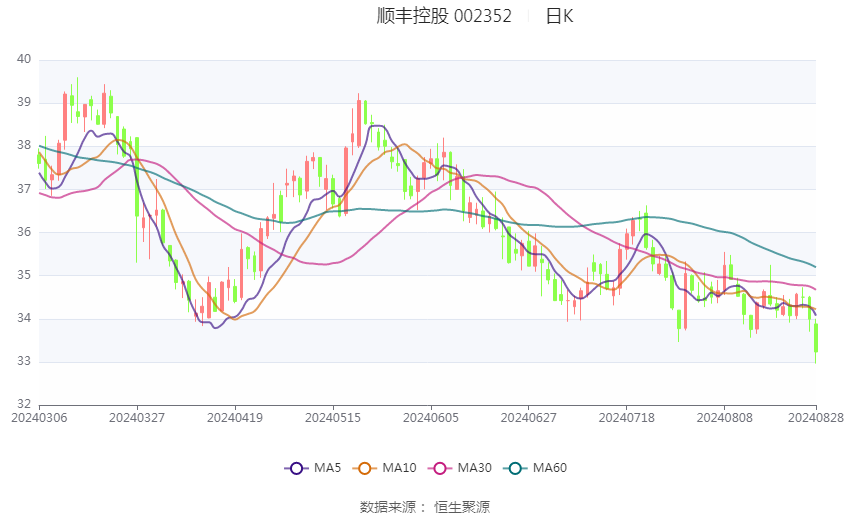
Task: Click the last green candlestick at 20240828
Action: (x=816, y=338)
